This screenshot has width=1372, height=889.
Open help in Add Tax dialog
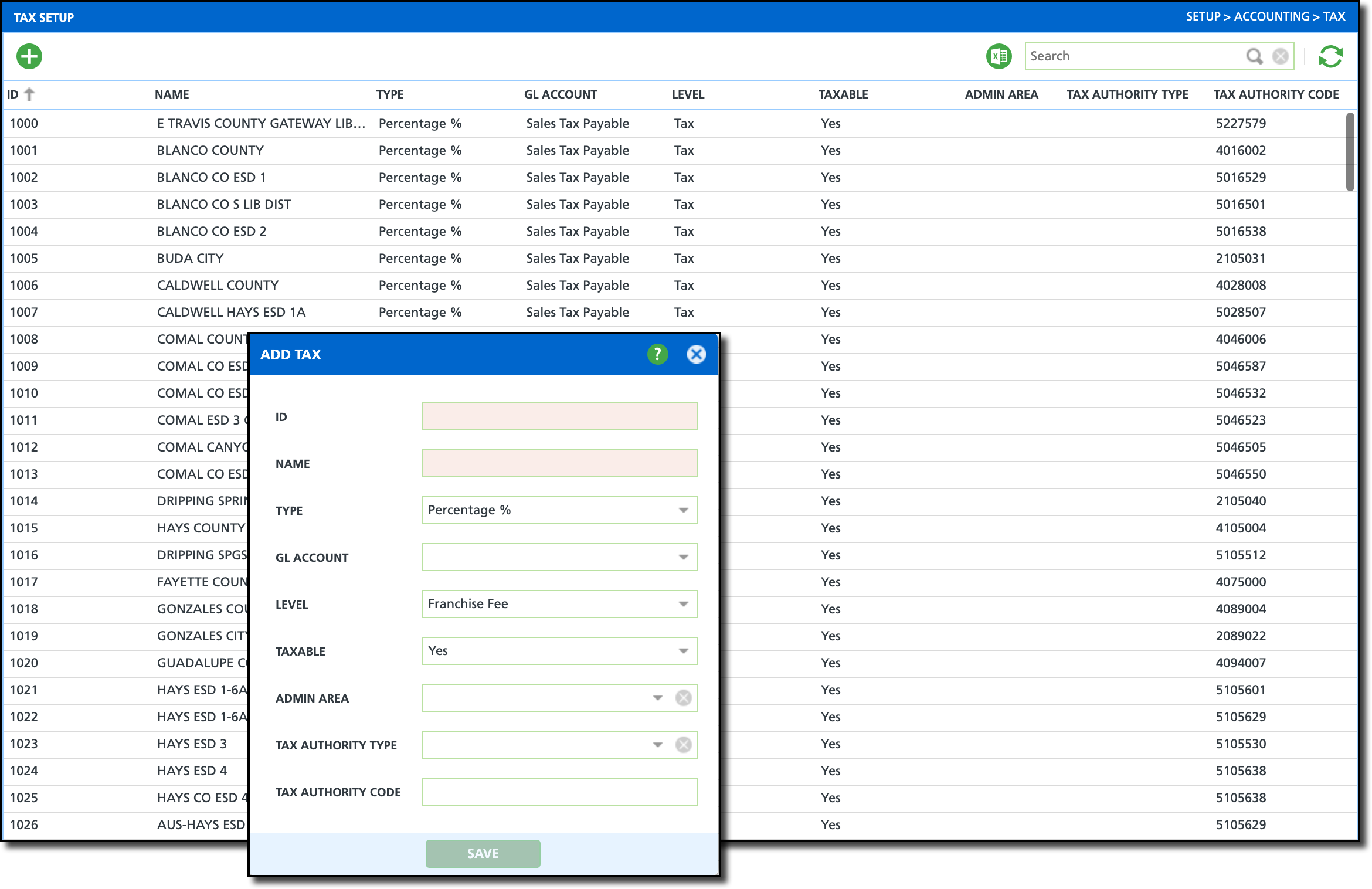click(657, 354)
